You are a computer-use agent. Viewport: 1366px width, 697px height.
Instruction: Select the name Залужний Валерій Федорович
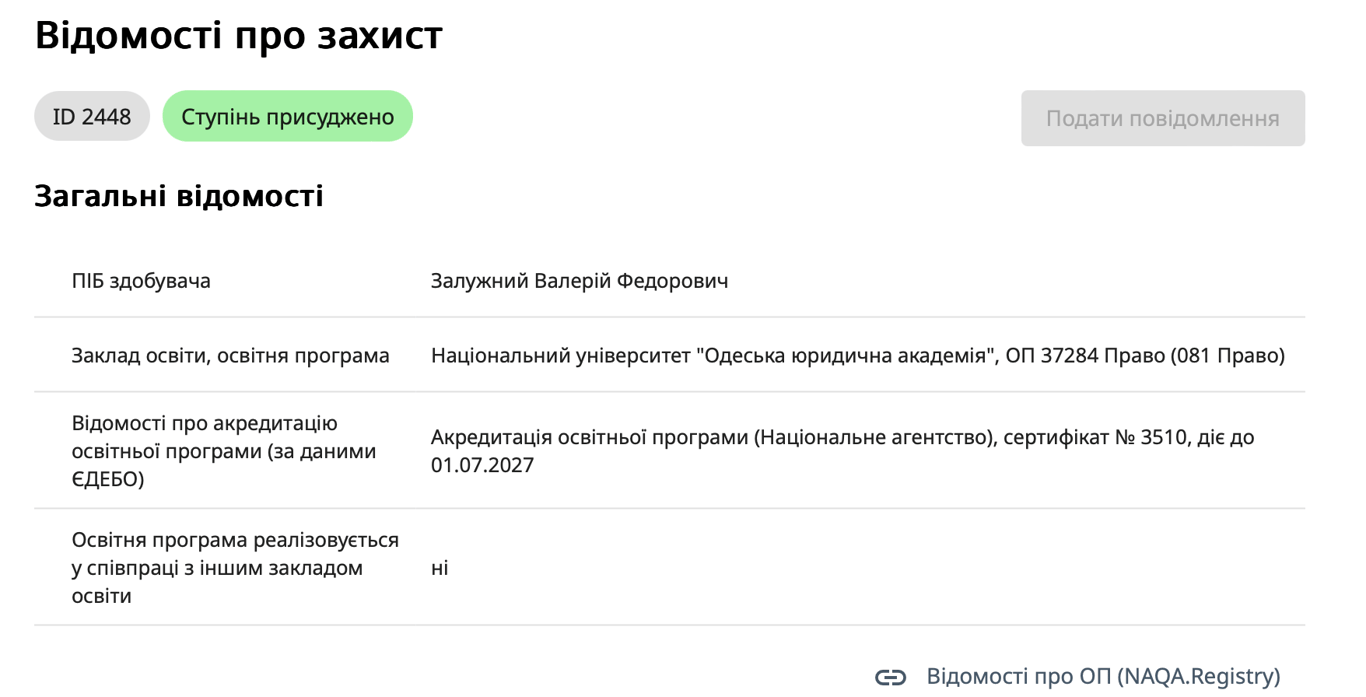579,281
